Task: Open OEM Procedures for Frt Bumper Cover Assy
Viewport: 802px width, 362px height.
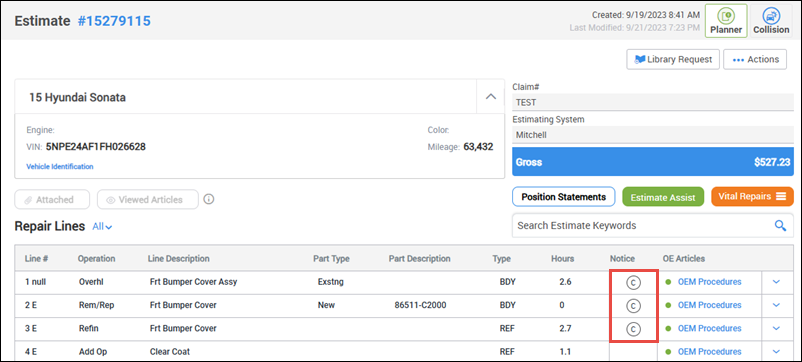Action: [709, 282]
